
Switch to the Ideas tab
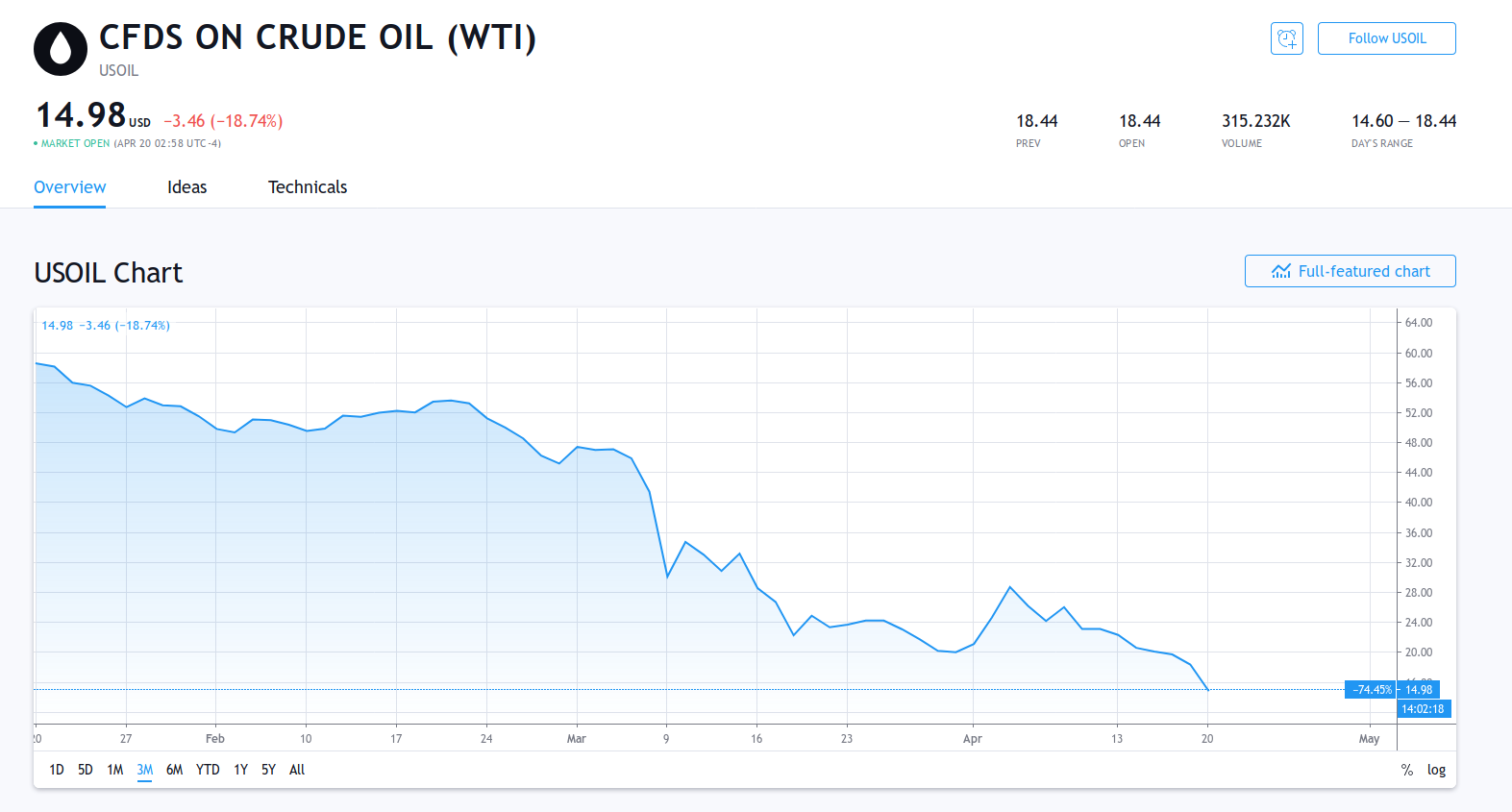[x=186, y=187]
